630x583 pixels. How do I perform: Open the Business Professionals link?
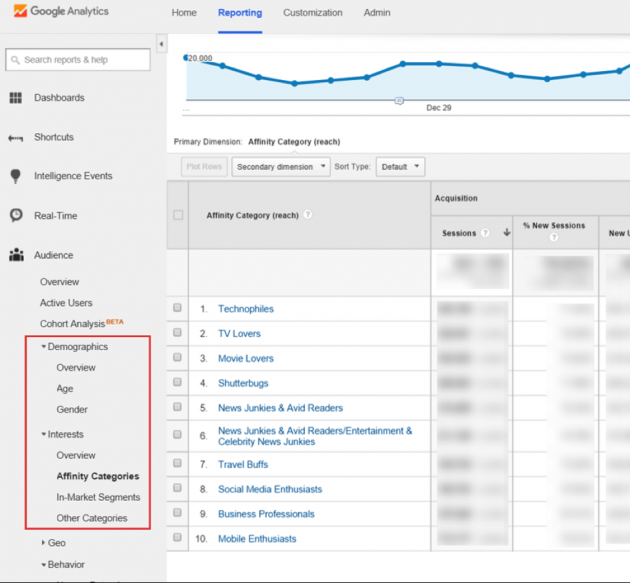(266, 514)
